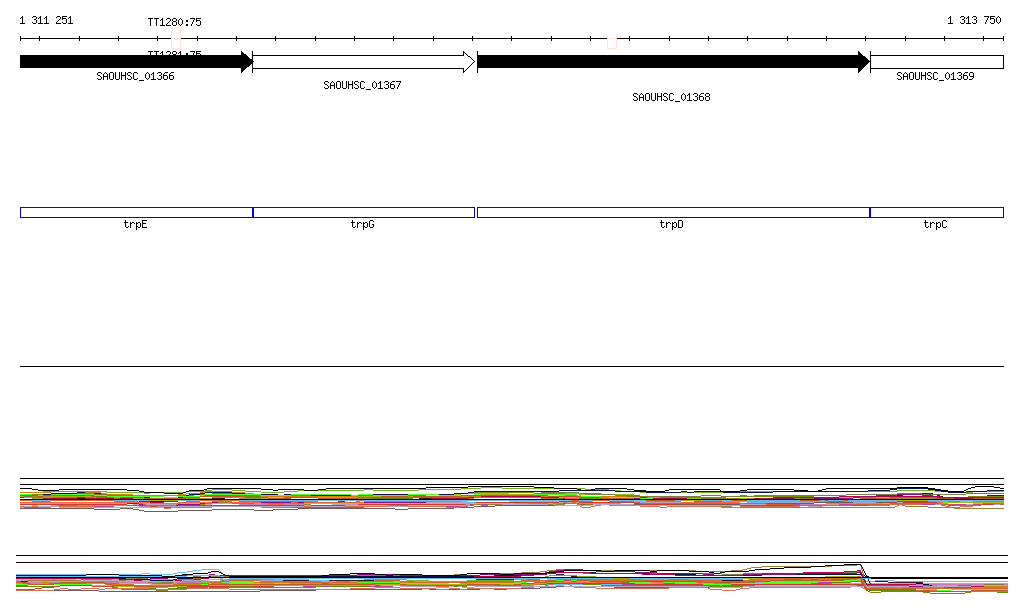This screenshot has width=1024, height=611.
Task: Click the SAOUHSC_01368 text label
Action: coord(671,98)
